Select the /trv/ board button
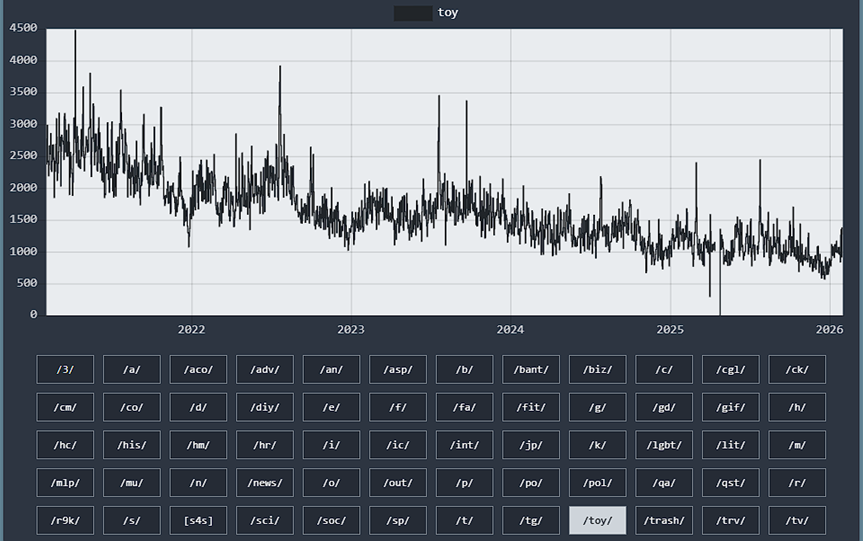 [x=730, y=520]
